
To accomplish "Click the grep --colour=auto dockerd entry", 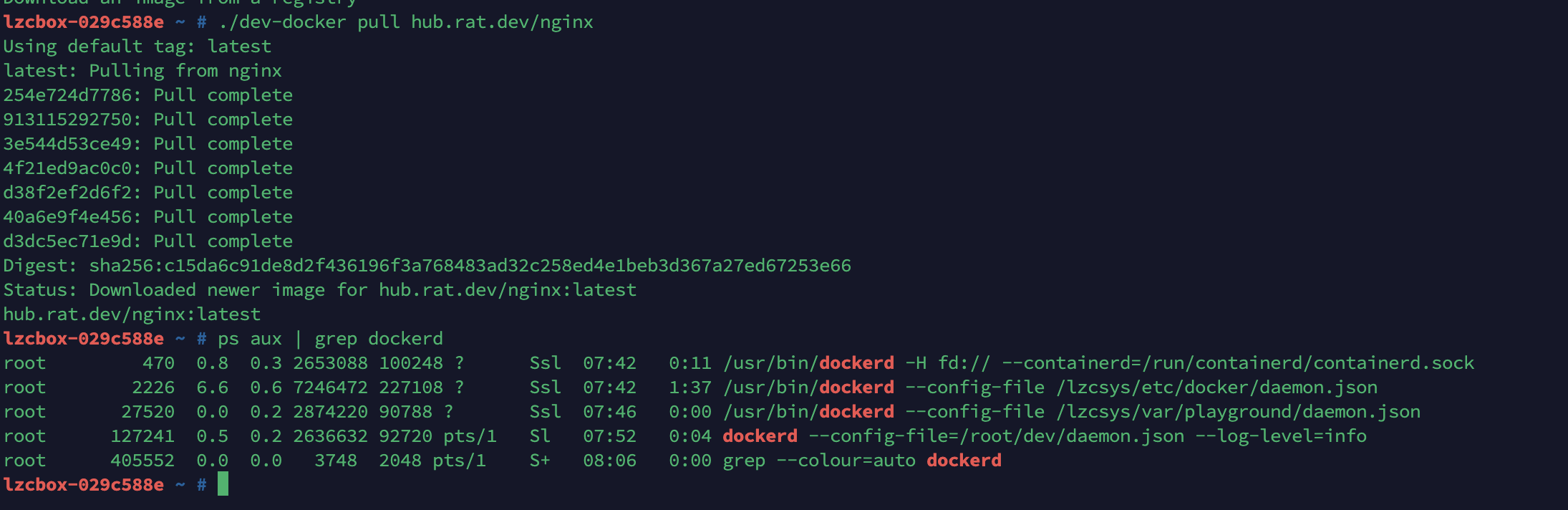I will coord(862,461).
